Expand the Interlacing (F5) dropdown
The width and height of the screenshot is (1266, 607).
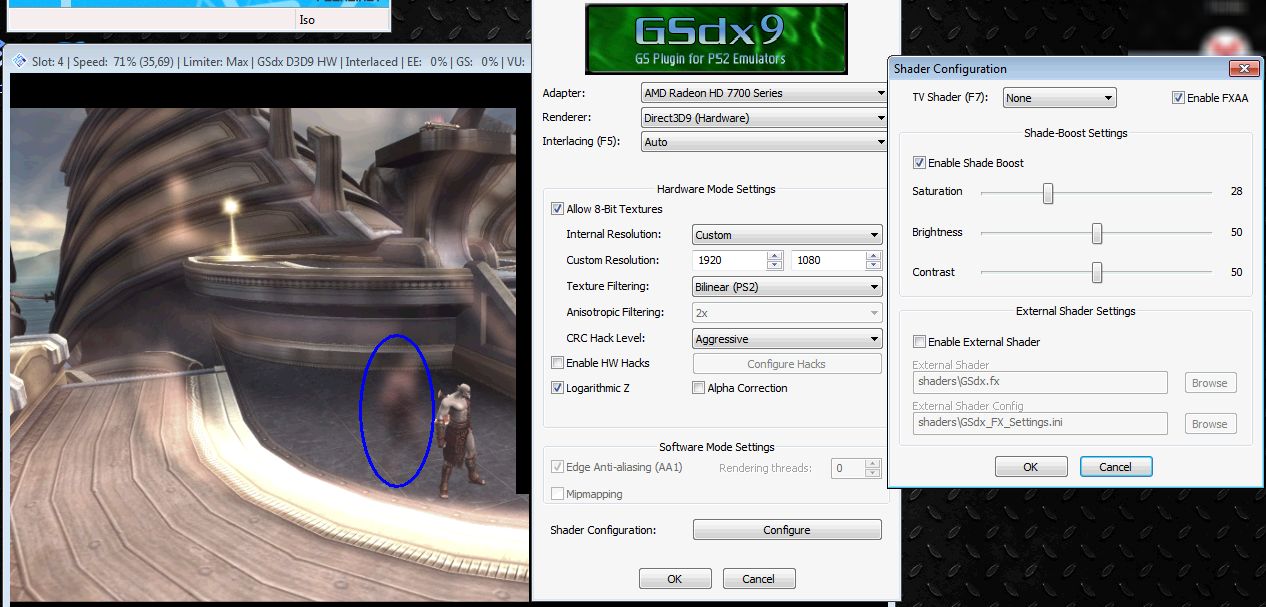click(x=764, y=142)
